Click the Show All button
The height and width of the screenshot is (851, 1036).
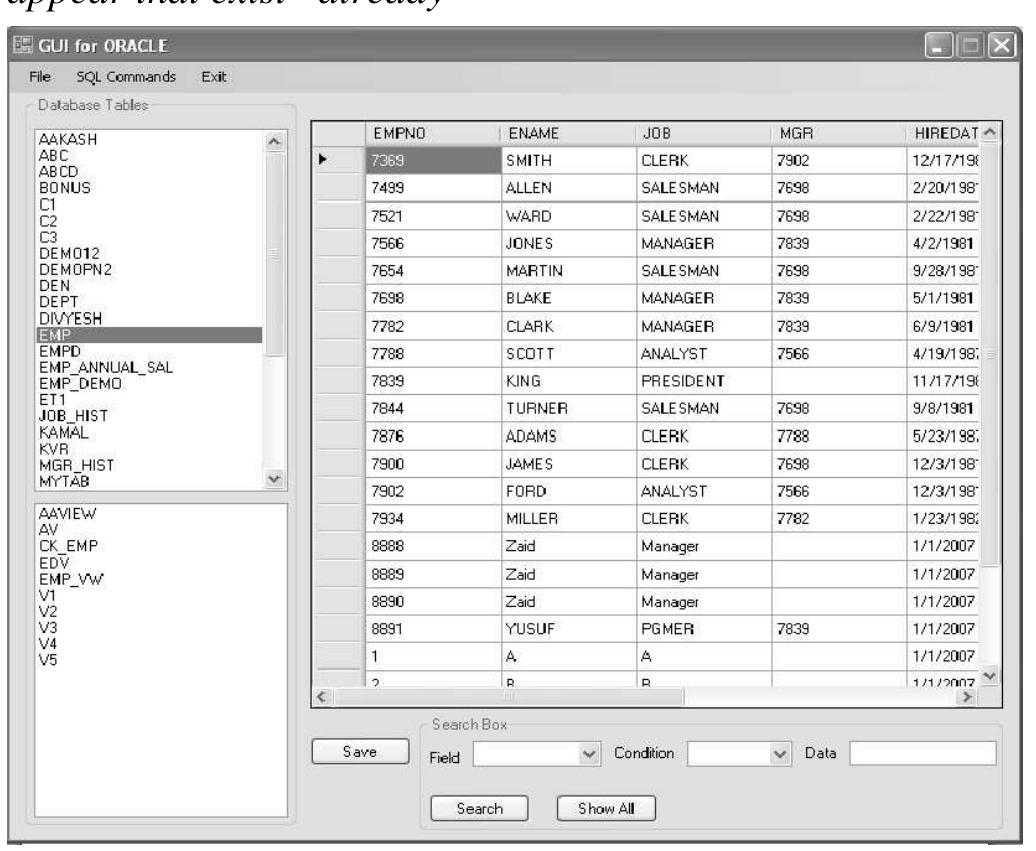(x=606, y=809)
